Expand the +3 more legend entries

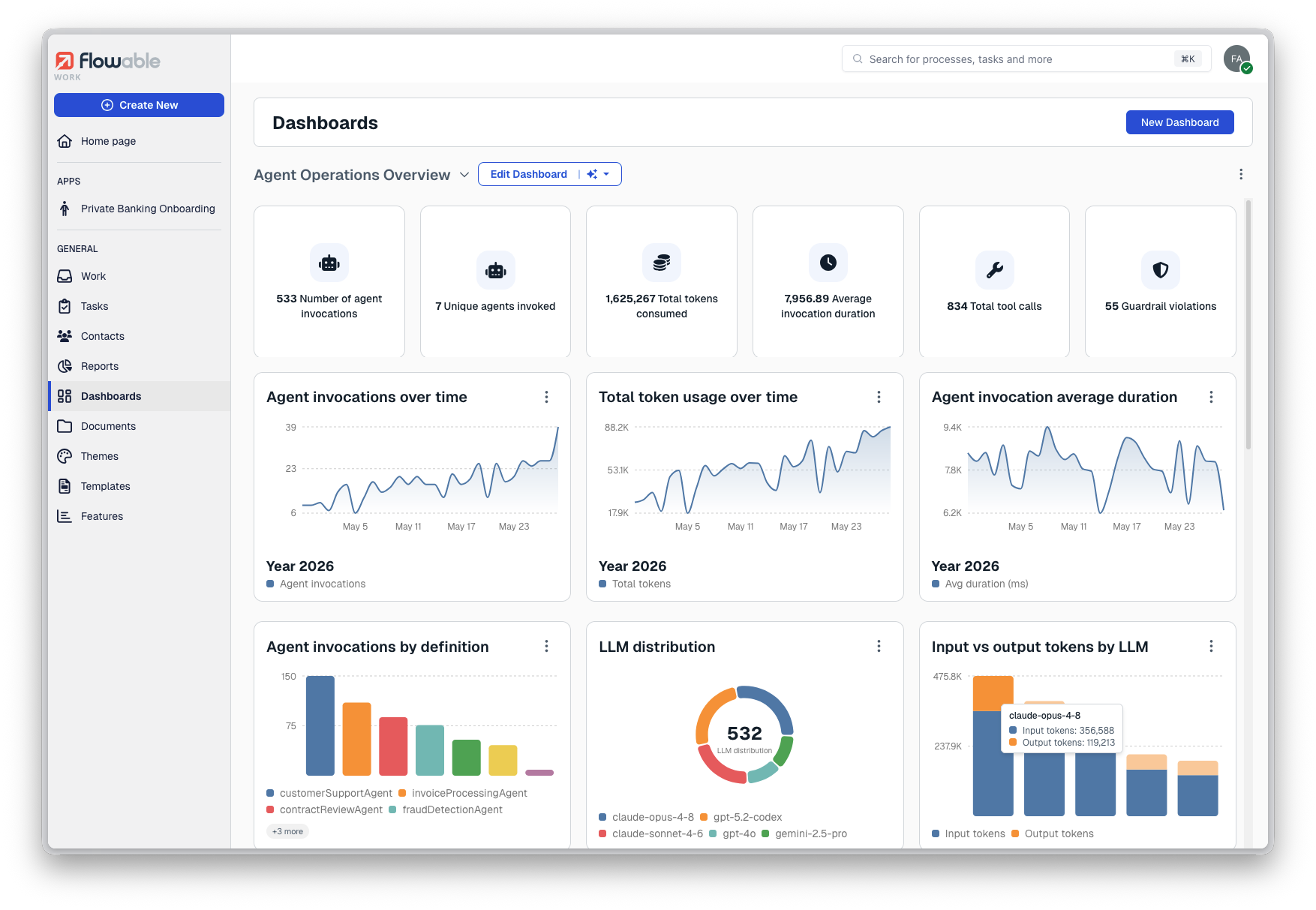click(287, 831)
